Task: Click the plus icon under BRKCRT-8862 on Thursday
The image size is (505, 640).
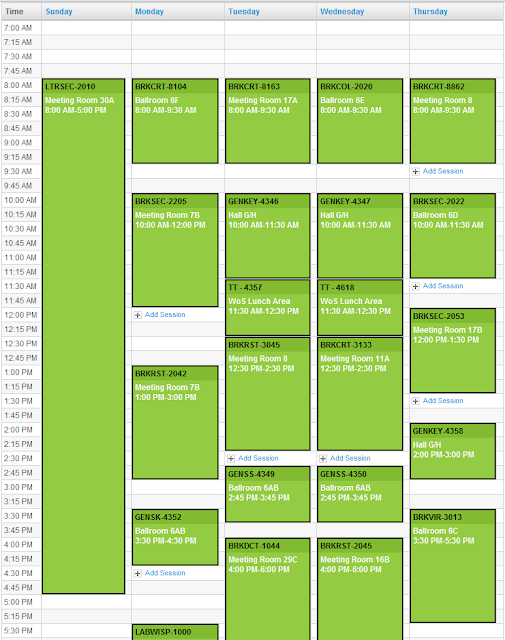Action: pos(416,171)
